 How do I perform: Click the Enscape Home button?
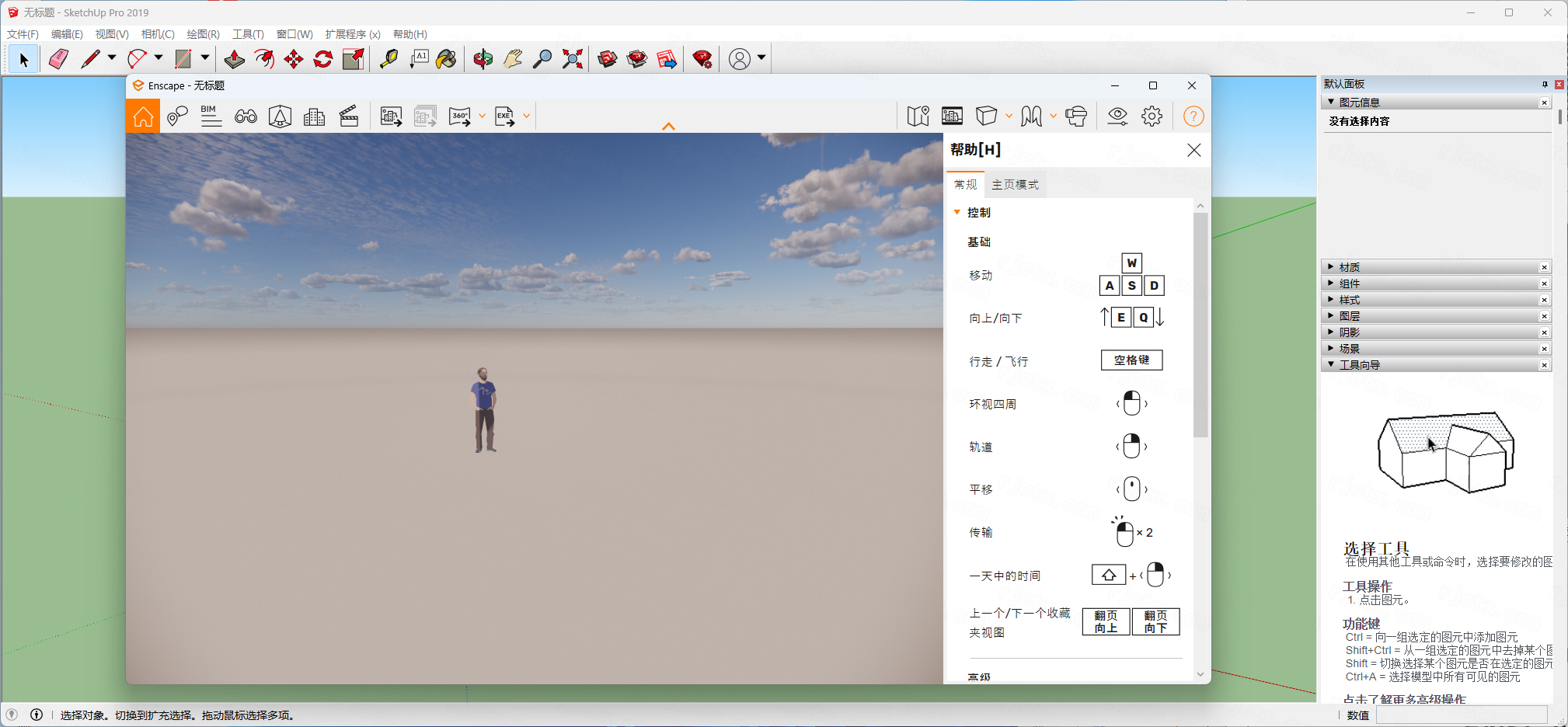(x=143, y=117)
